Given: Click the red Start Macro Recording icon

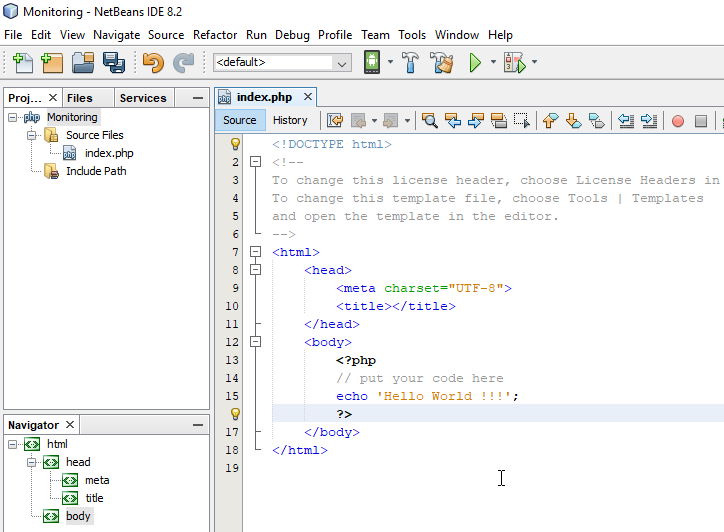Looking at the screenshot, I should [x=678, y=121].
